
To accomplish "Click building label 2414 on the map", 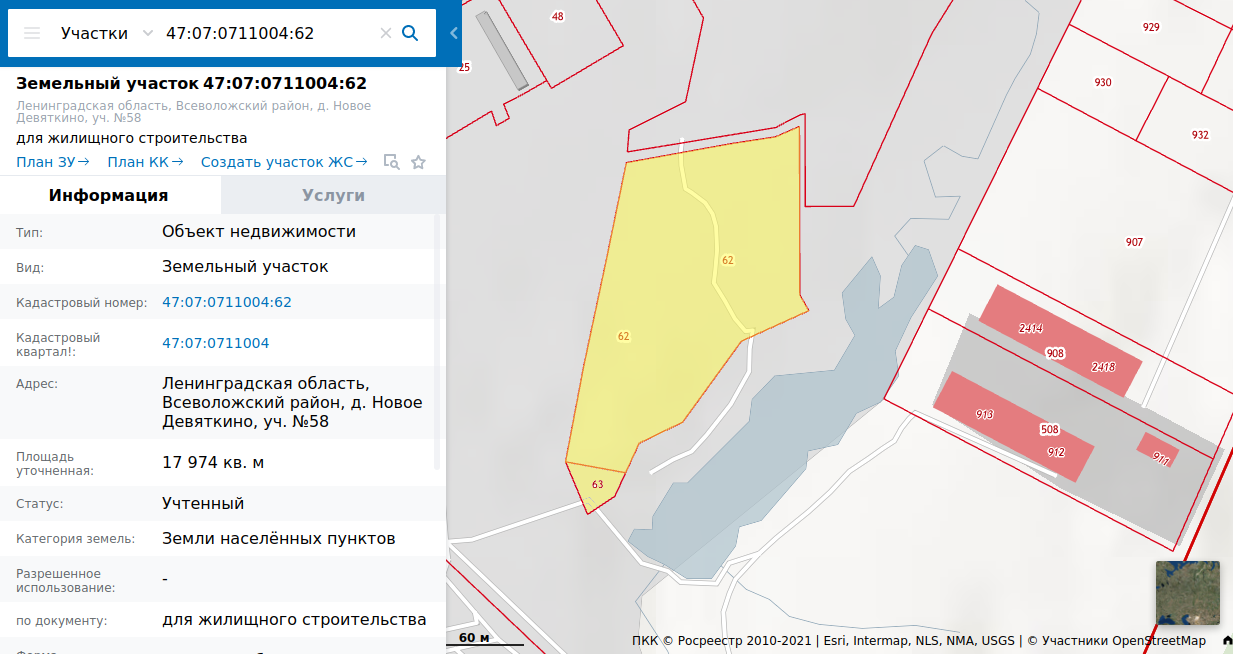I will tap(1031, 328).
